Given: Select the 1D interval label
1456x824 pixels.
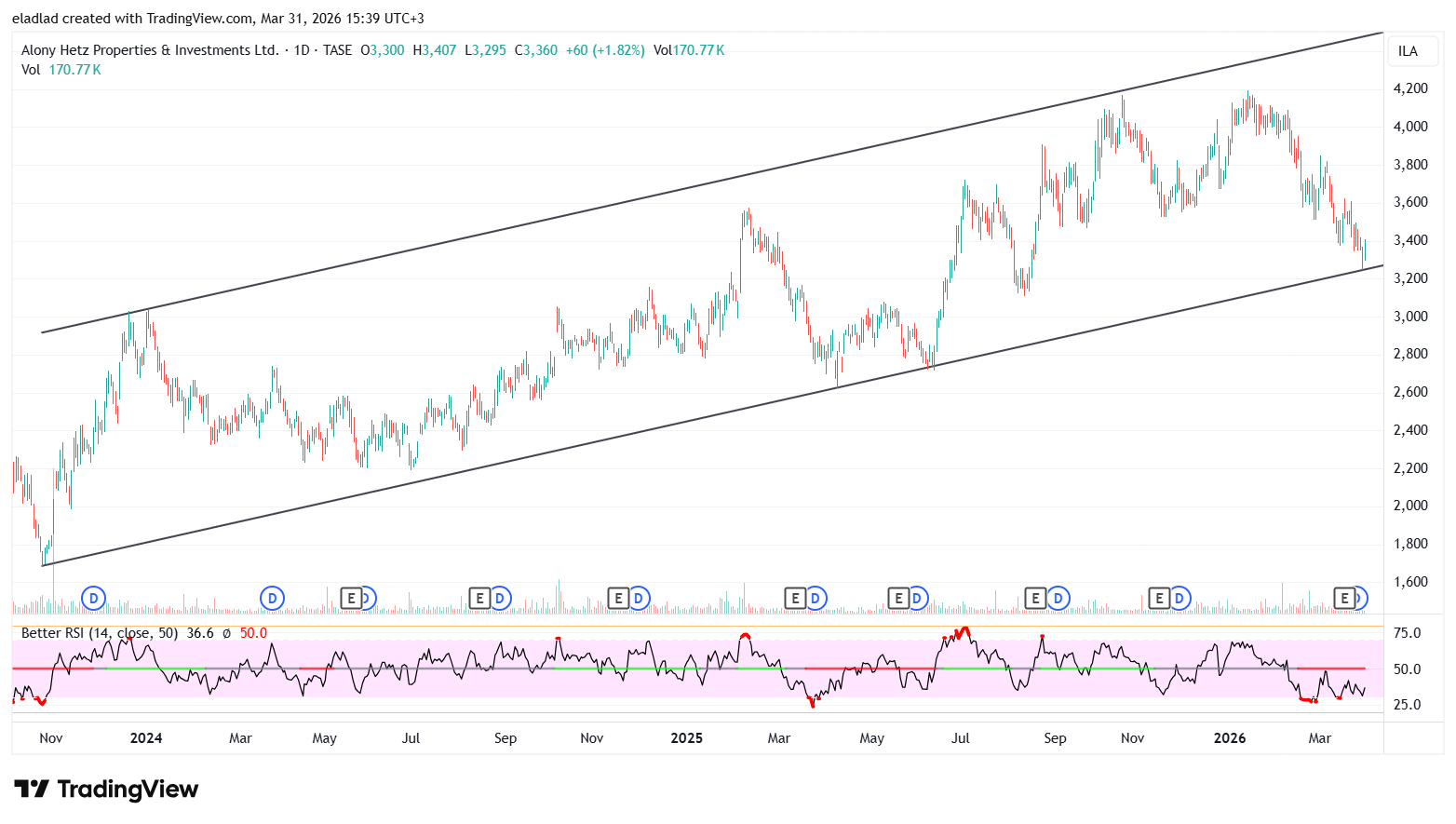Looking at the screenshot, I should (302, 50).
